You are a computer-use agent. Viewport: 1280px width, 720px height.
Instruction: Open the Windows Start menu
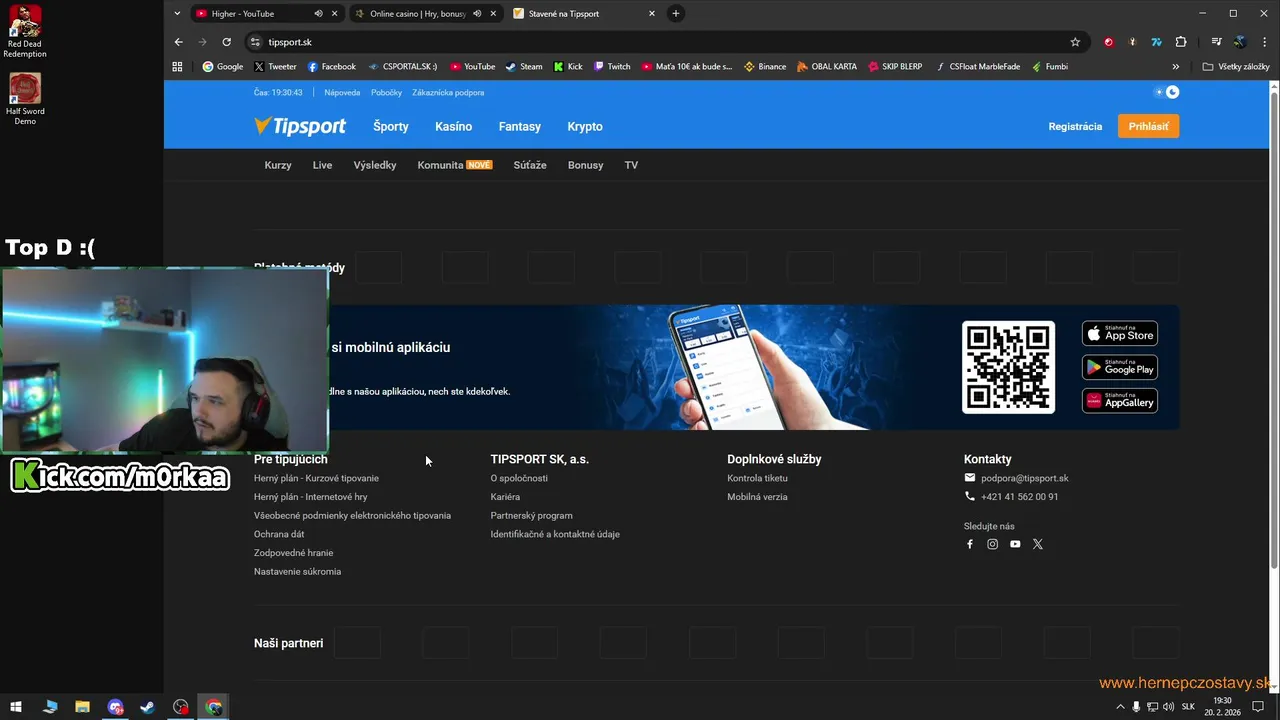point(16,707)
